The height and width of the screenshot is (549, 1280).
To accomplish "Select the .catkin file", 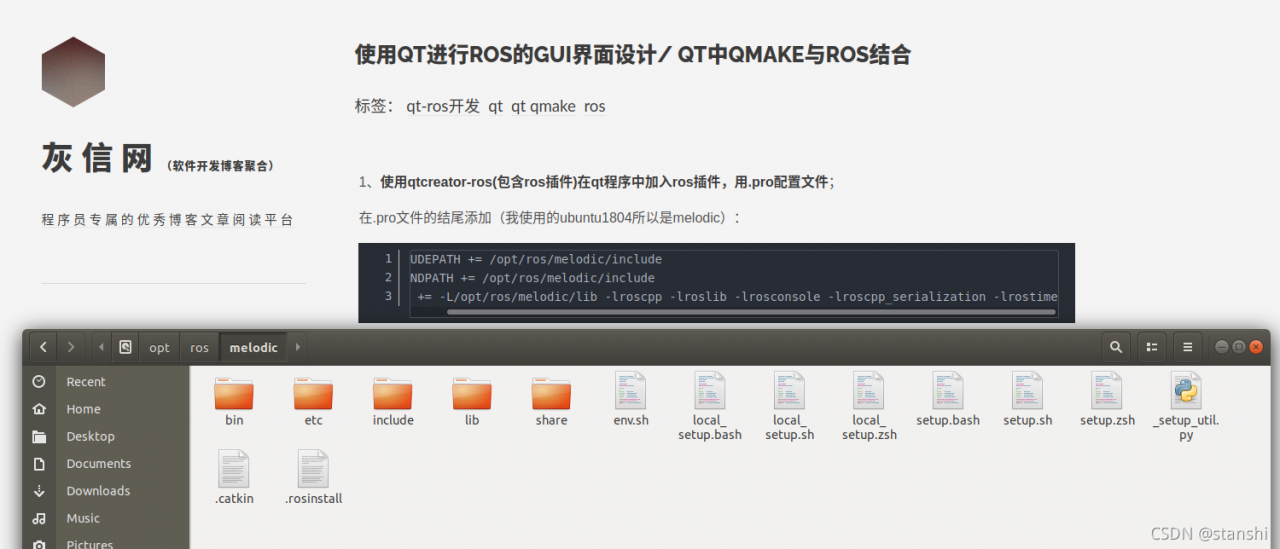I will (x=234, y=478).
